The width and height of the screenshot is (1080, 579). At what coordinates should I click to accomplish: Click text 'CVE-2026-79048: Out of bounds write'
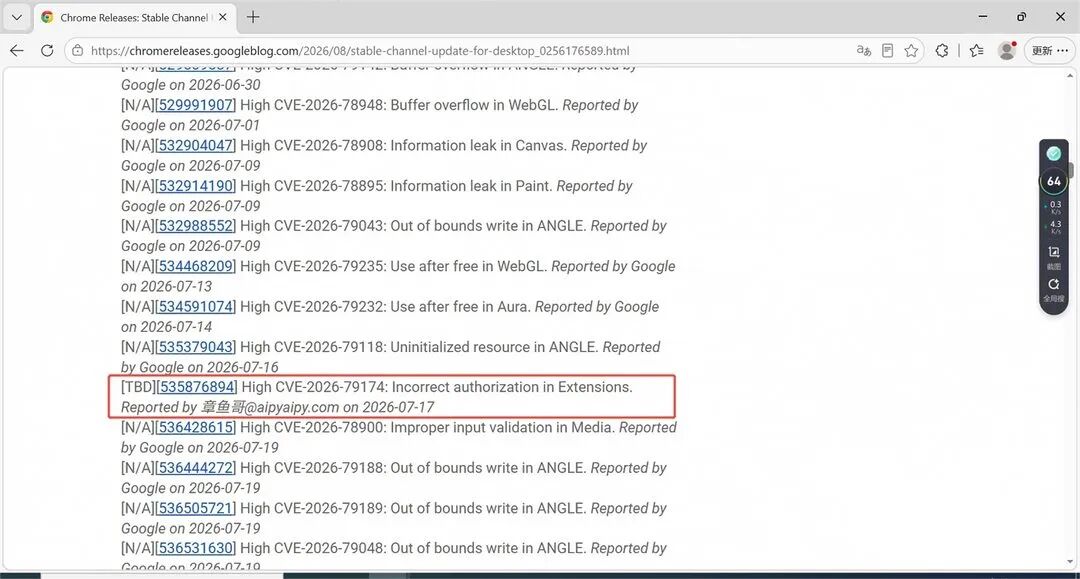[x=396, y=548]
